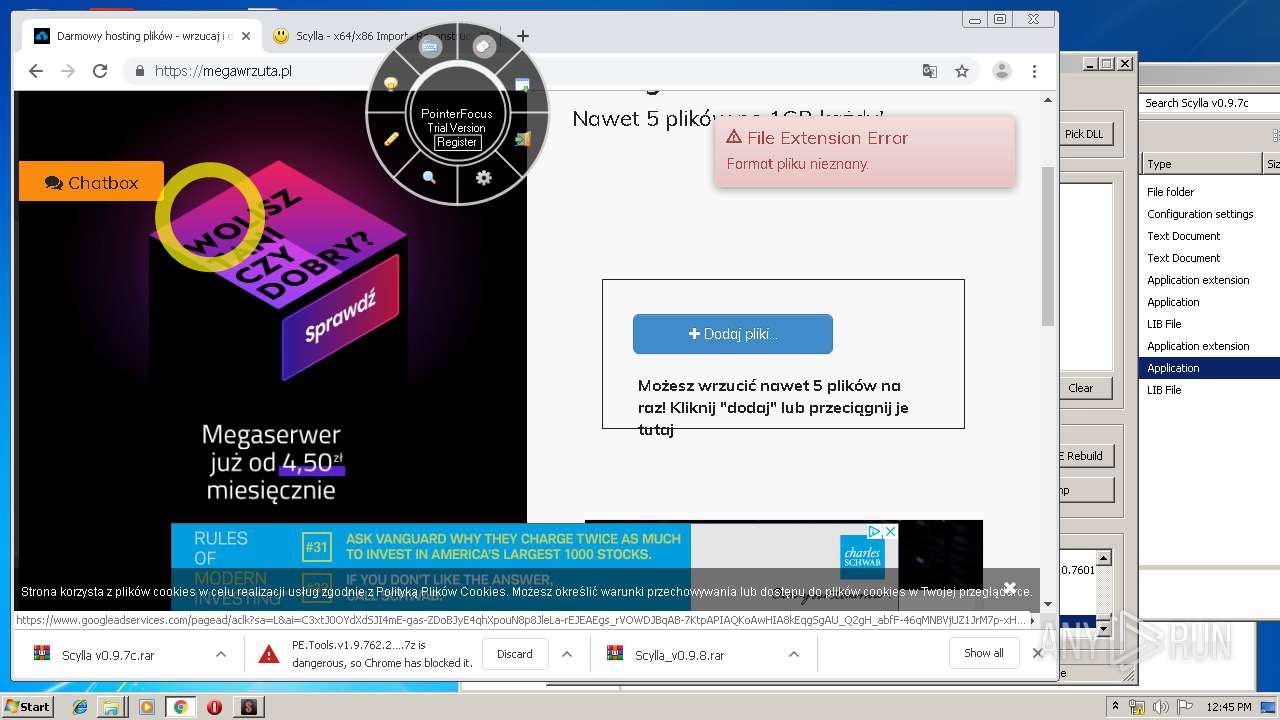Discard the blocked PE.Tools download
Screen dimensions: 1280x720
(x=515, y=654)
